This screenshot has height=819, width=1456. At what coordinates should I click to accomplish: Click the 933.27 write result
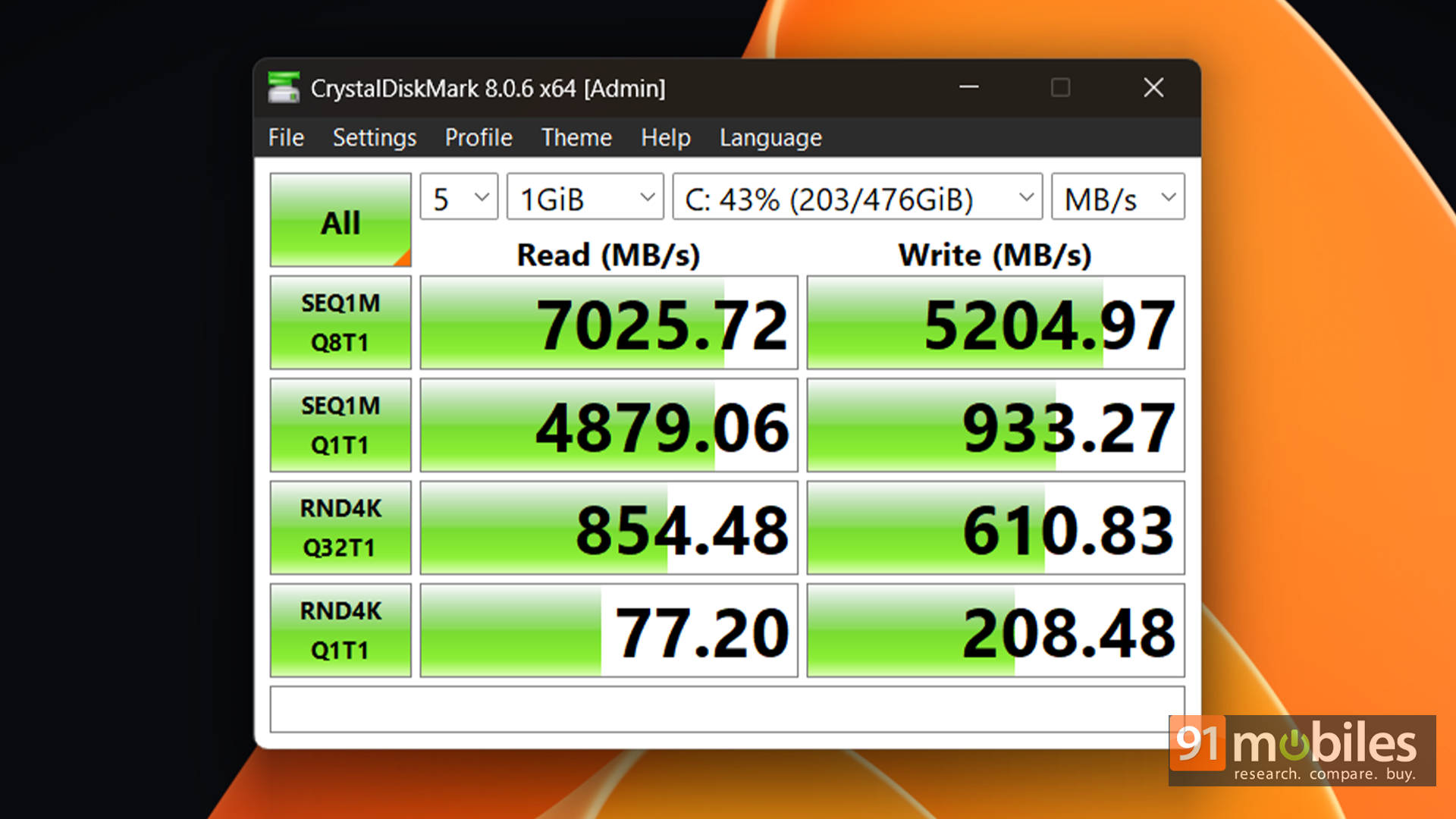click(x=996, y=425)
